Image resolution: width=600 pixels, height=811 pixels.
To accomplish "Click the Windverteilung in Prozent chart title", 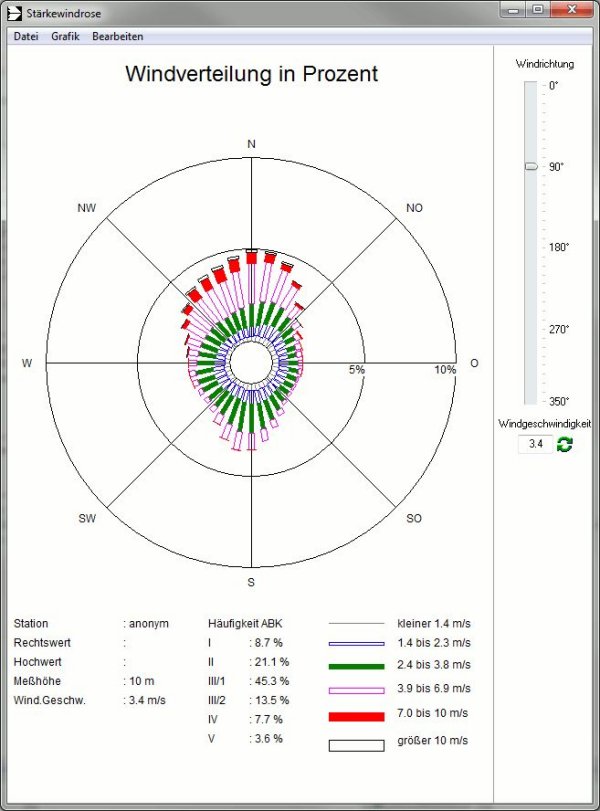I will [x=251, y=74].
